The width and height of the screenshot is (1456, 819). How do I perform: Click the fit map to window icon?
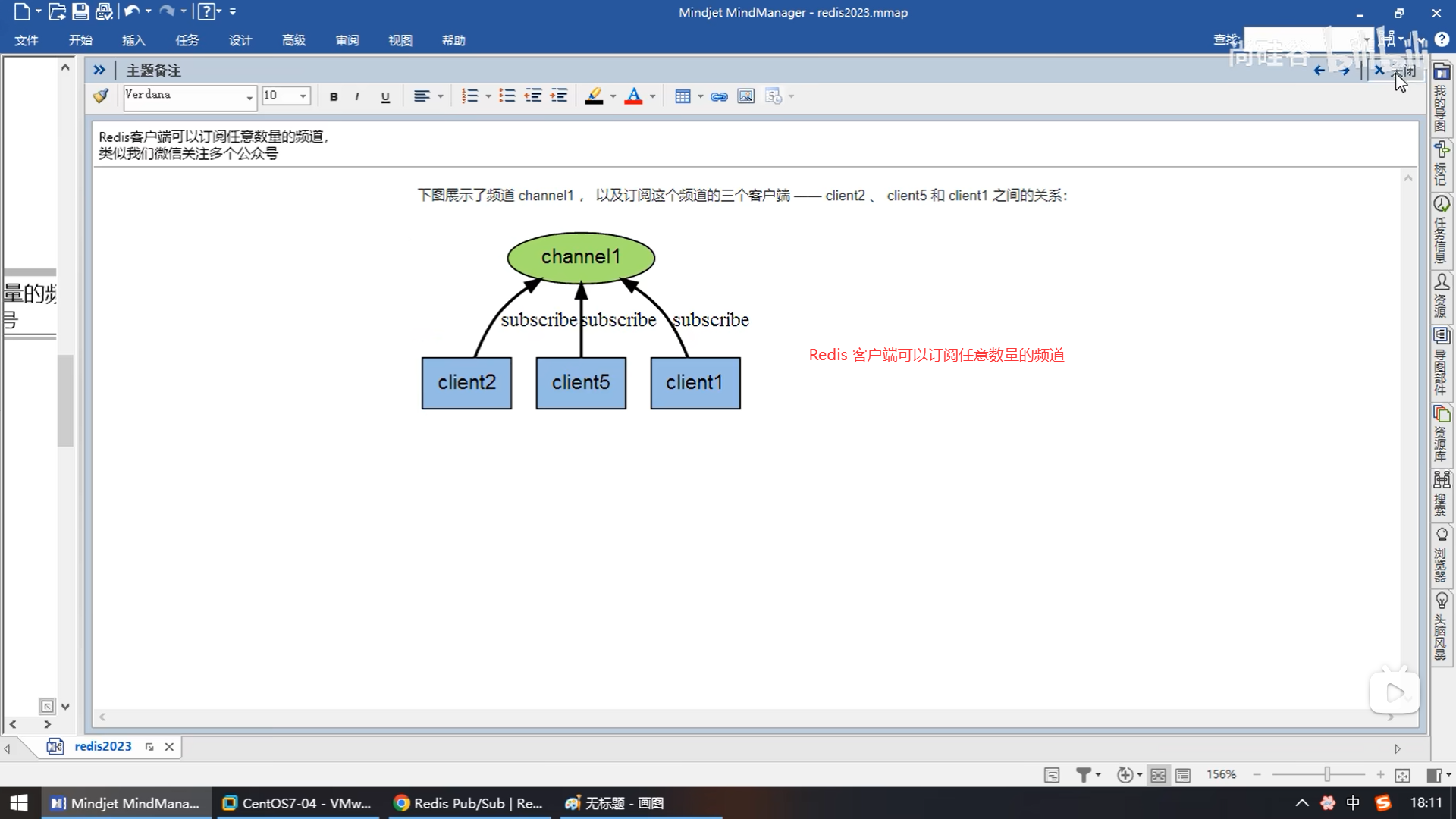click(x=1402, y=775)
